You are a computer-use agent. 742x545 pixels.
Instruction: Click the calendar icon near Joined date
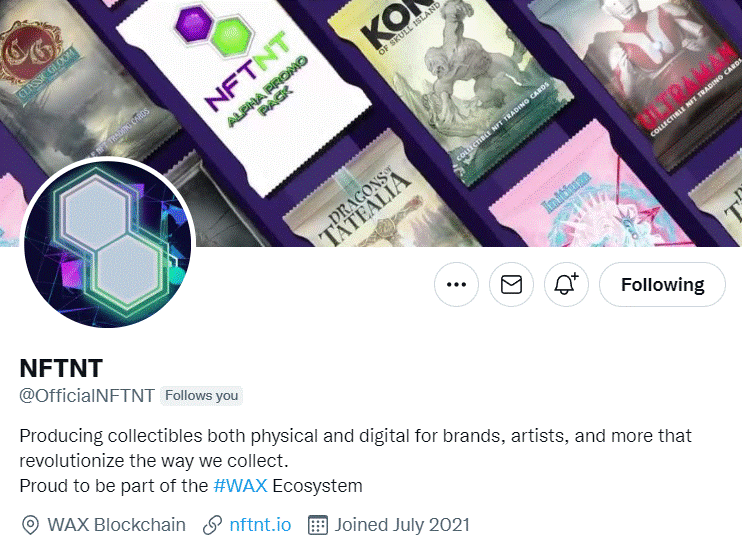click(x=318, y=525)
